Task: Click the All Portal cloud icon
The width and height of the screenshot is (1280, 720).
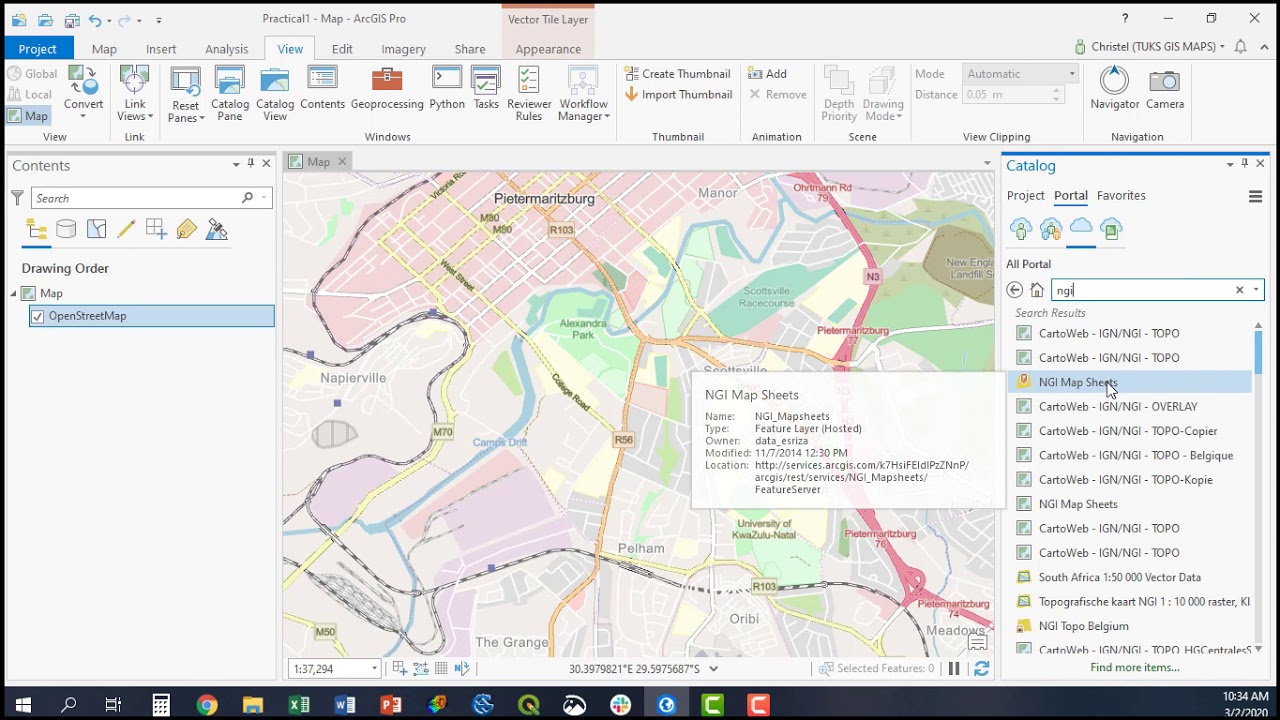Action: [x=1081, y=227]
